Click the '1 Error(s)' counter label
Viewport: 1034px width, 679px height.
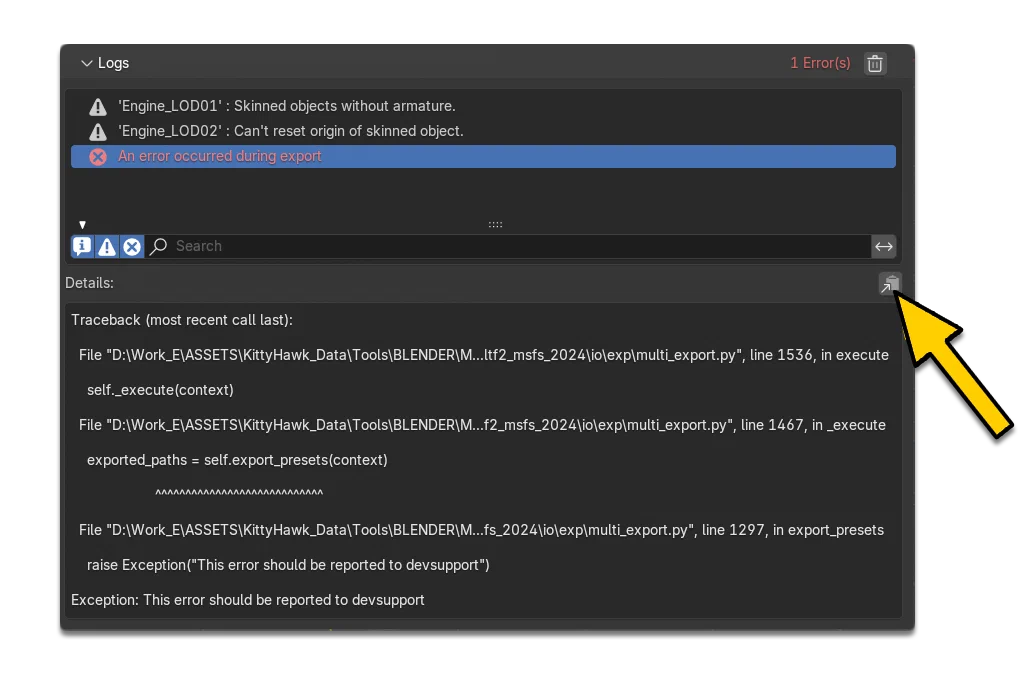[x=820, y=63]
